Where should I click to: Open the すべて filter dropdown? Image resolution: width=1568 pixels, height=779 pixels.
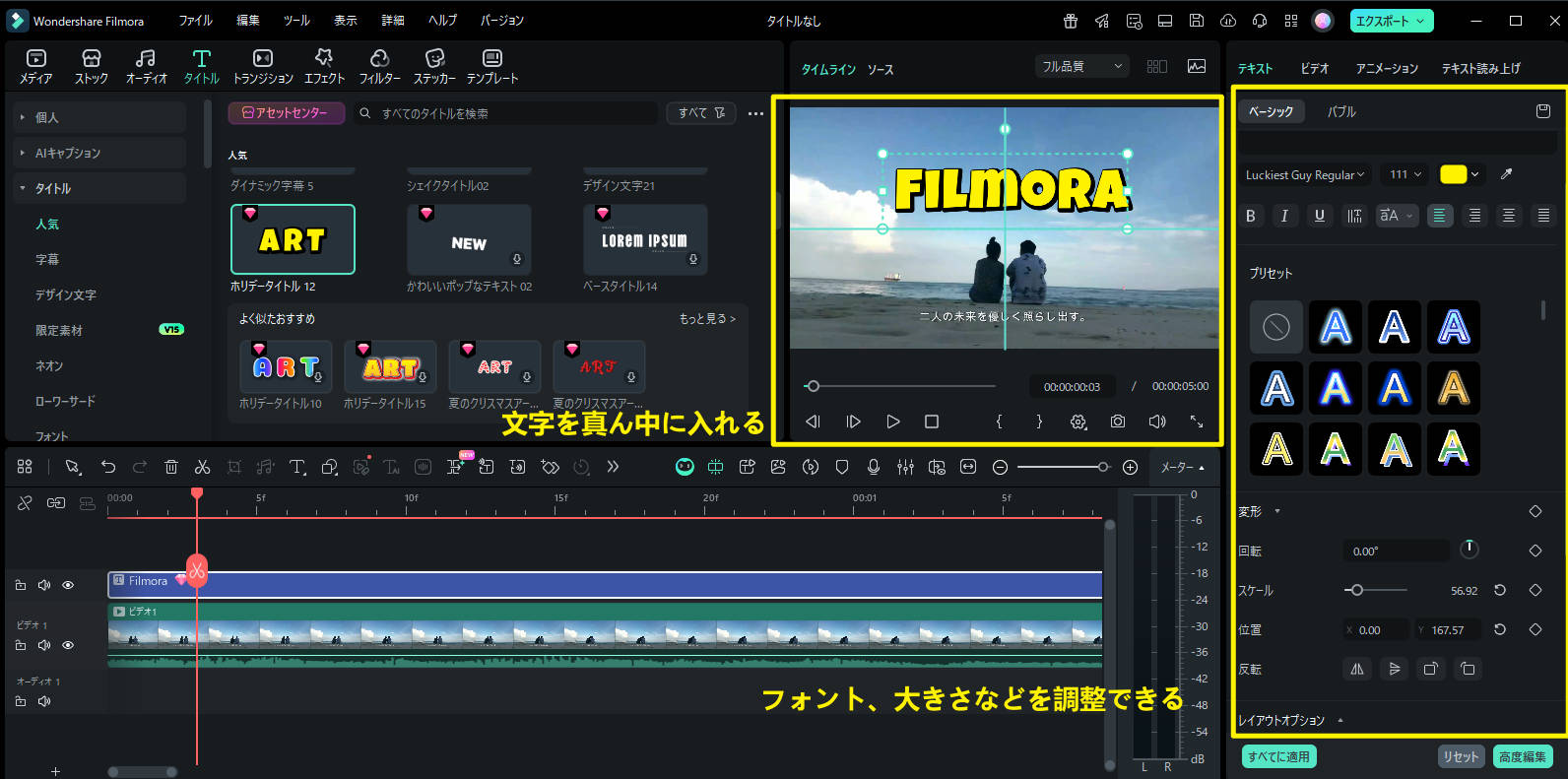[701, 113]
